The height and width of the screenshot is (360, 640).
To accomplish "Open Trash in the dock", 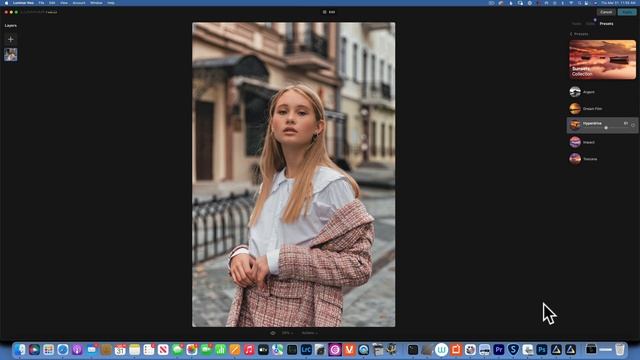I will point(620,350).
